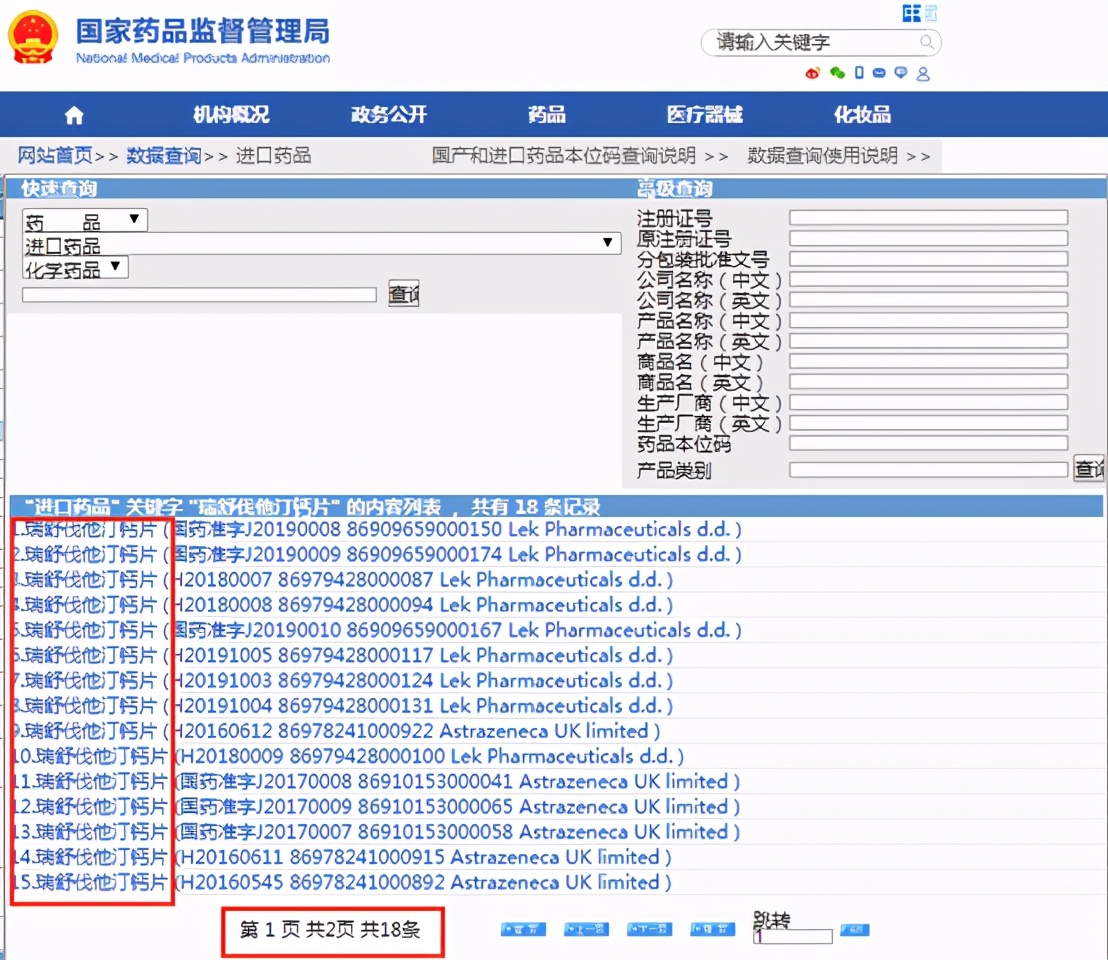
Task: Expand the 进口药品 selection dropdown
Action: [x=606, y=242]
